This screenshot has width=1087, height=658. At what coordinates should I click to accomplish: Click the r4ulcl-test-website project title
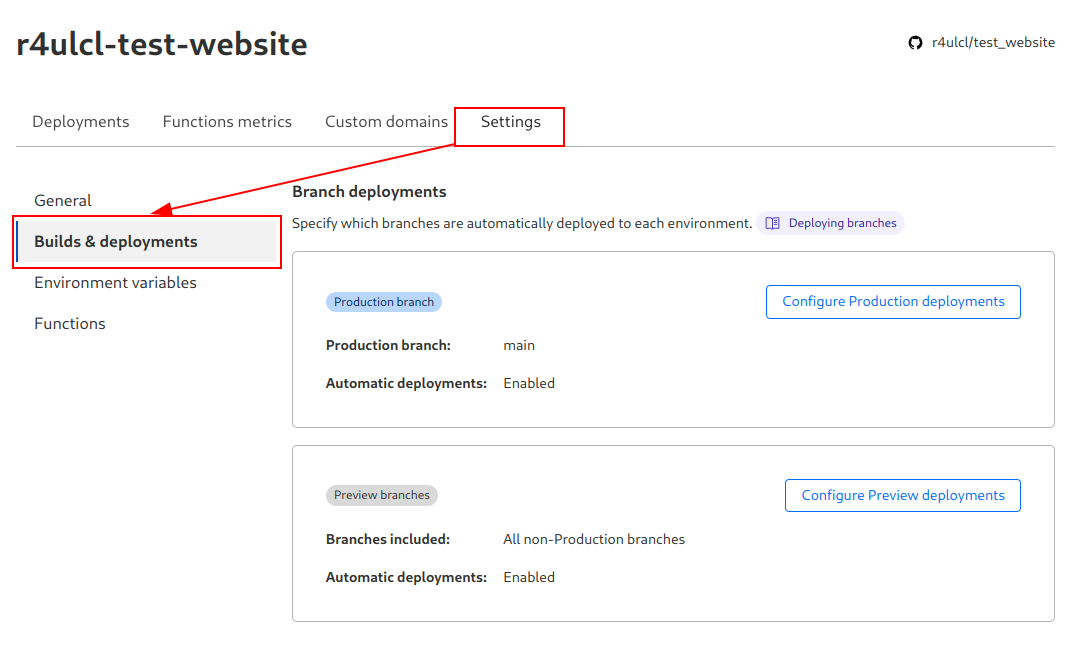(163, 44)
